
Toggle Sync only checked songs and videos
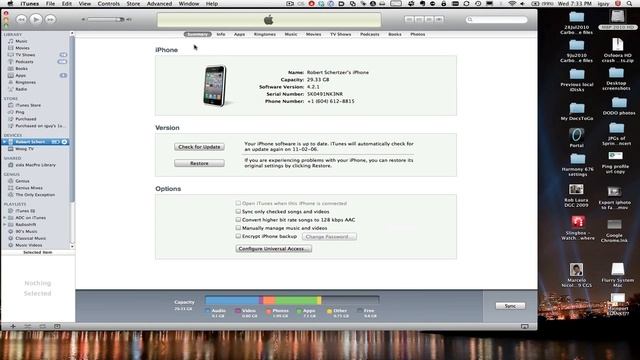(238, 211)
